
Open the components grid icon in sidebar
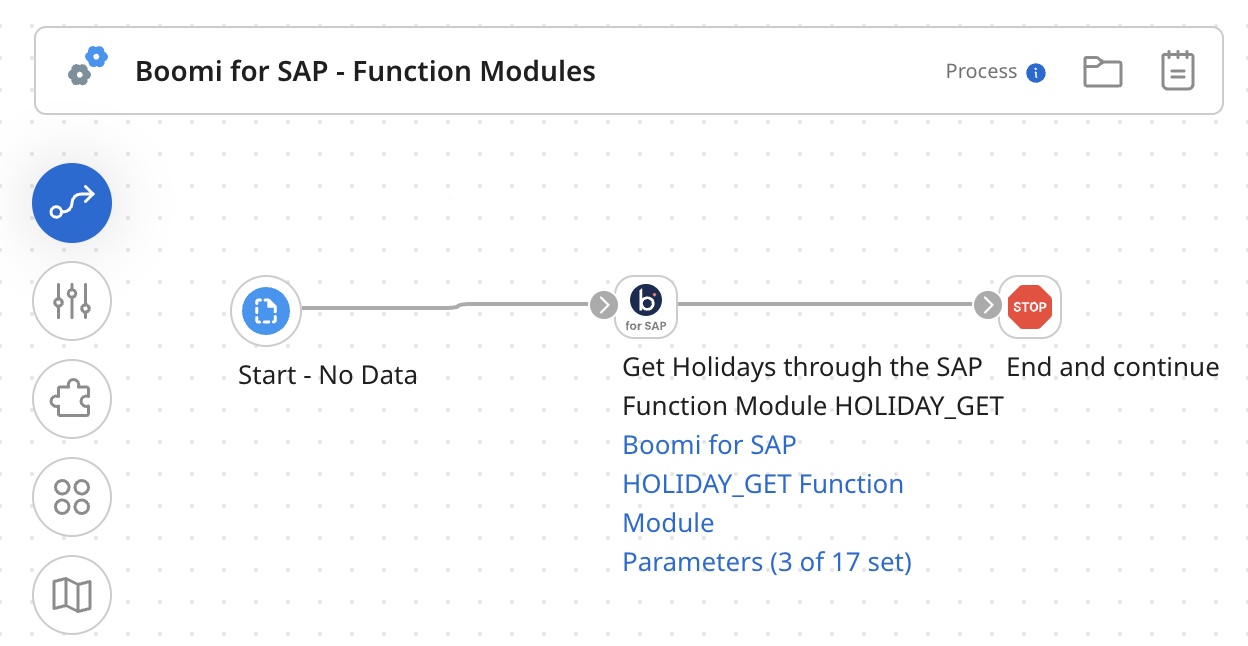(71, 496)
